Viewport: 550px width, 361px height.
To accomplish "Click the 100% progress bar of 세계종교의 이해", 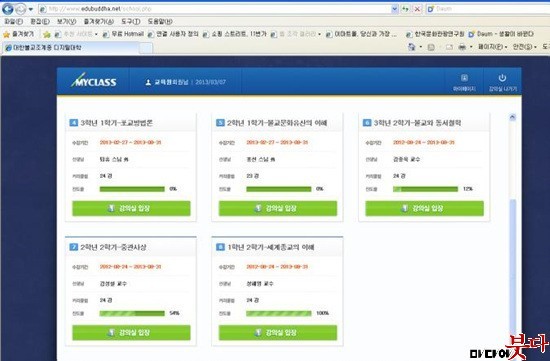I will coord(279,313).
